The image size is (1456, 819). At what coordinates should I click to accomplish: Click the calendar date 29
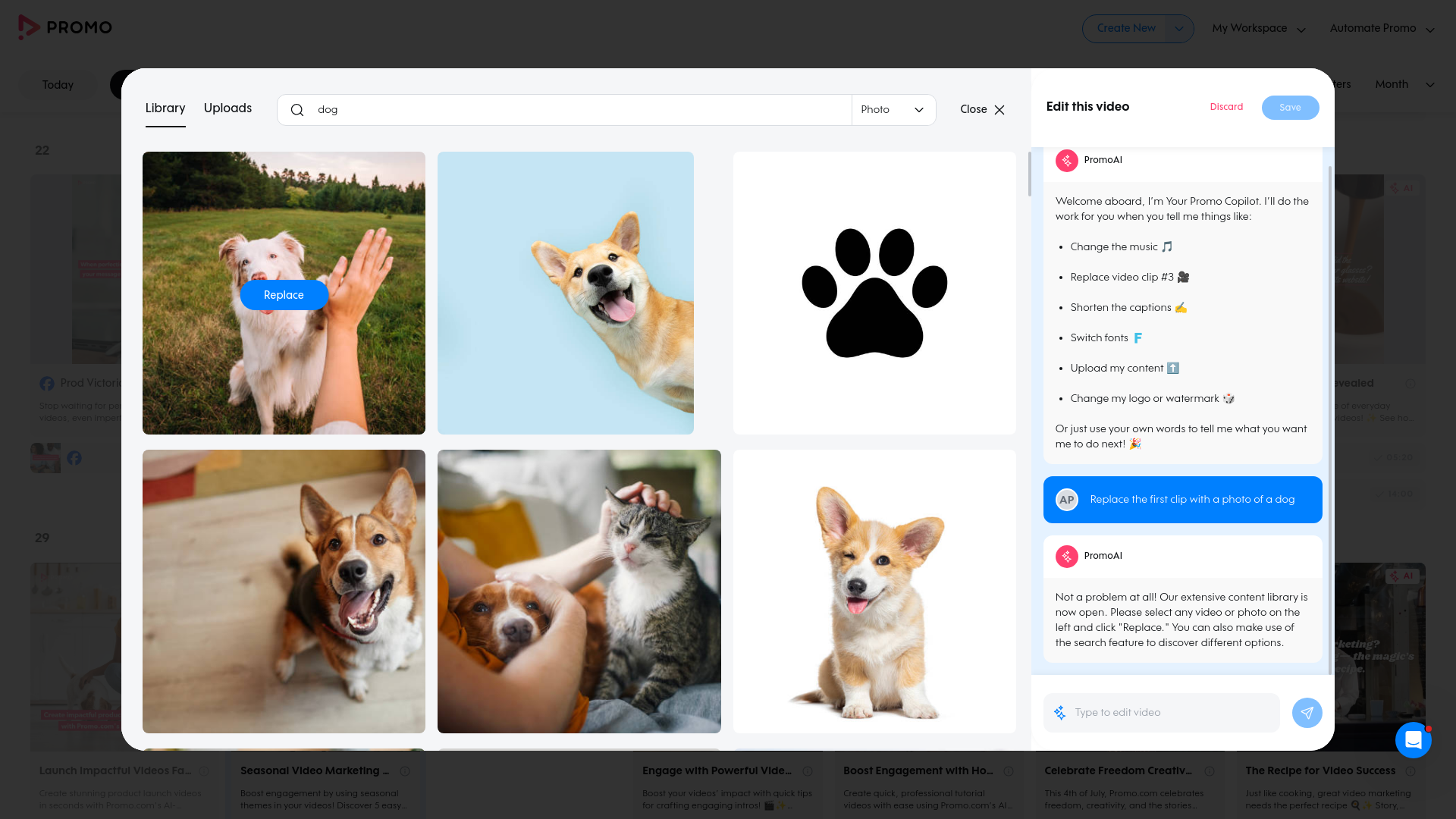tap(42, 538)
